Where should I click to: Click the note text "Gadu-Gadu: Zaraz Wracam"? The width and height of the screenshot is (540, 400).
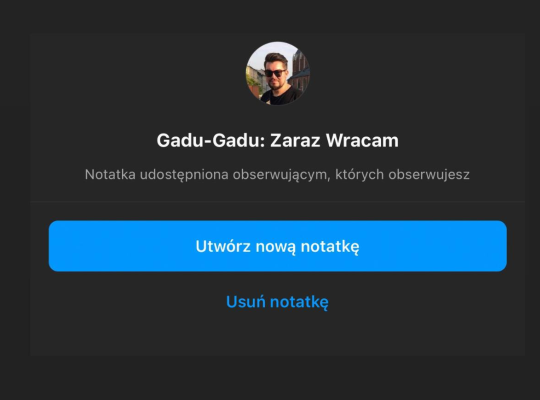278,141
